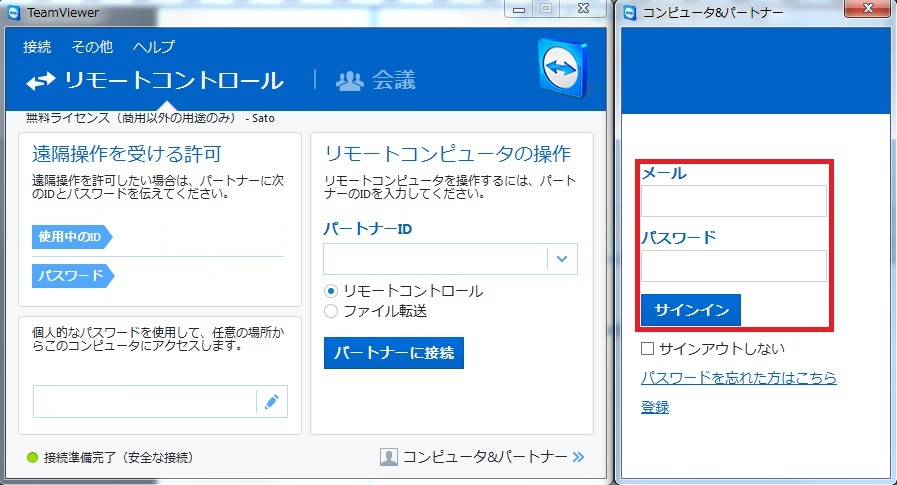Switch to the 会議 tab
897x485 pixels.
[x=376, y=81]
